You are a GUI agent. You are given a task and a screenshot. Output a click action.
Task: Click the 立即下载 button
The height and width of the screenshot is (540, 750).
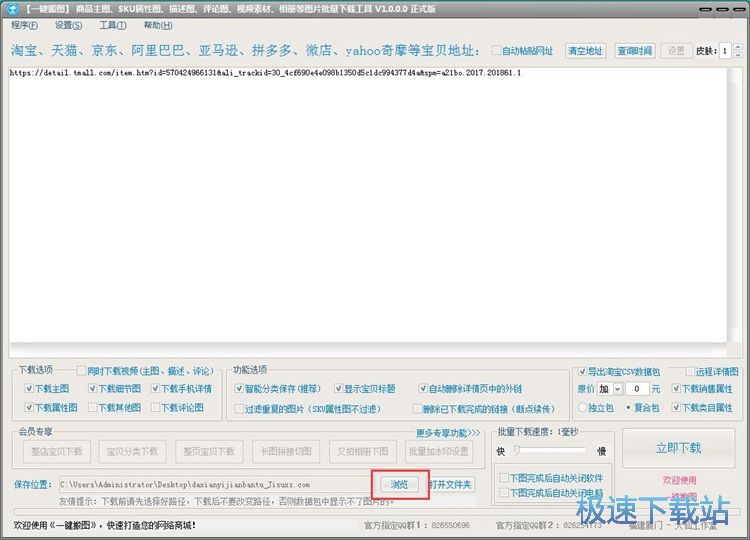[x=678, y=448]
